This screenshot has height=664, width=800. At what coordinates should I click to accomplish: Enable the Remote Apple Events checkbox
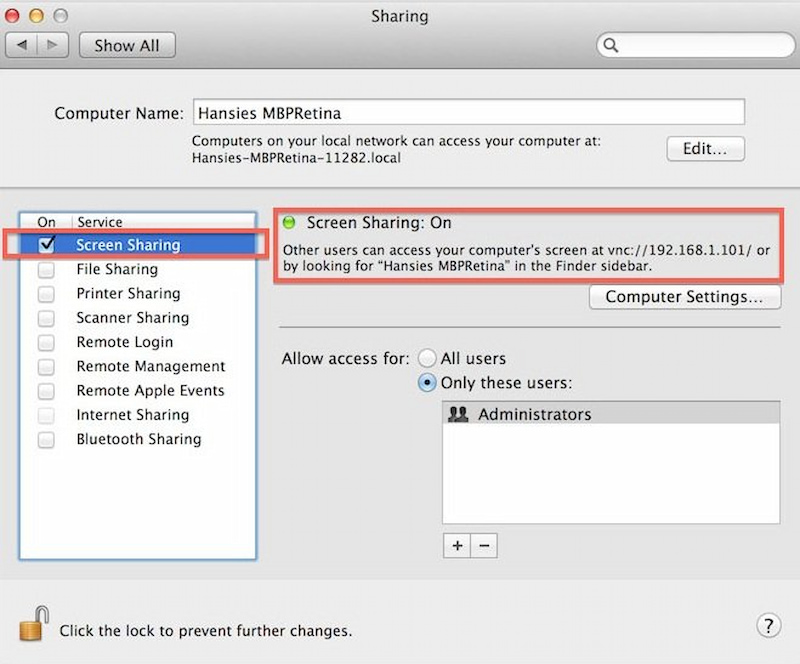click(x=46, y=390)
